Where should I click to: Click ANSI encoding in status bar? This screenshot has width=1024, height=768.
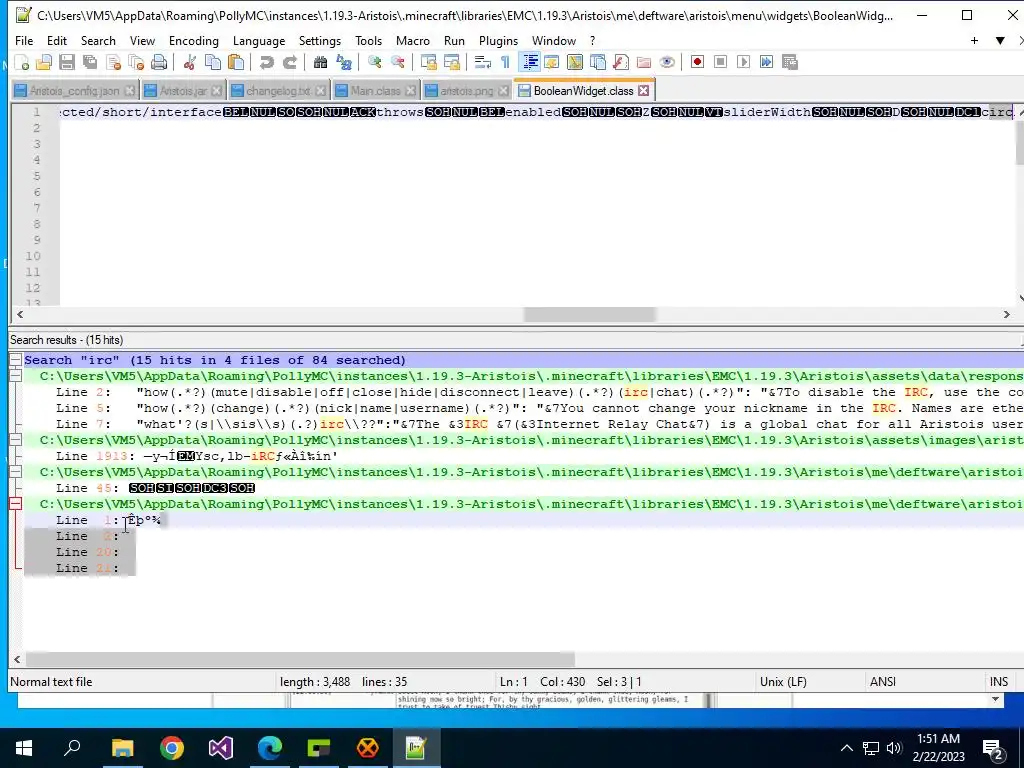pyautogui.click(x=883, y=682)
